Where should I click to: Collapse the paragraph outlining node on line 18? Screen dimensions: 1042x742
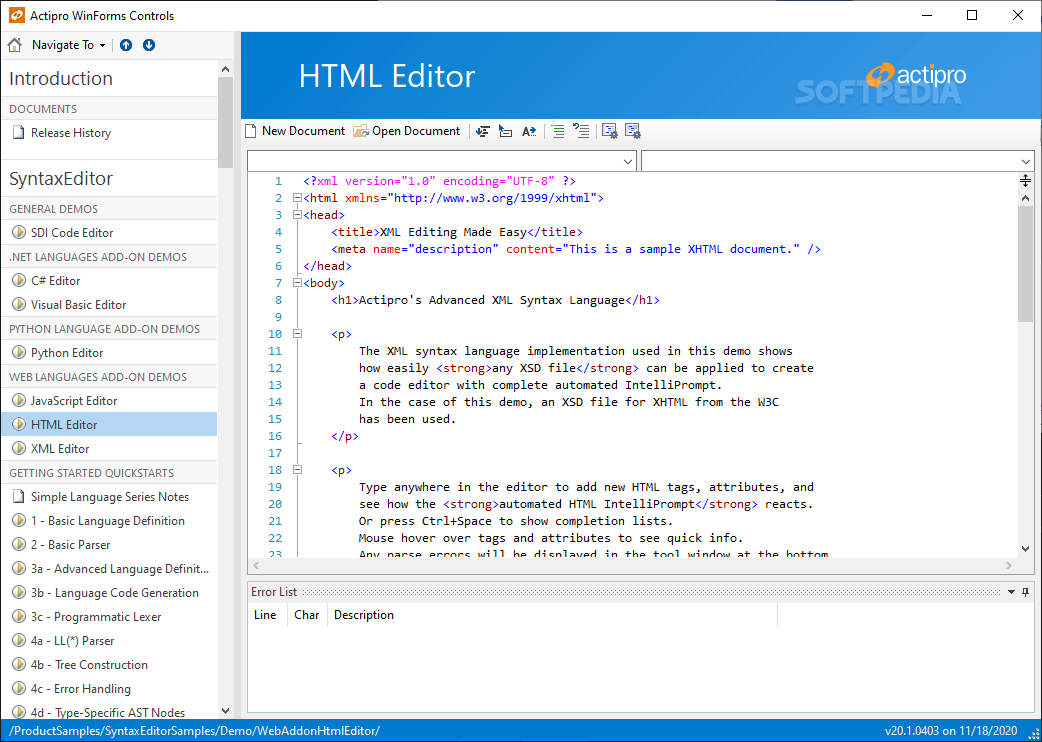pos(297,470)
